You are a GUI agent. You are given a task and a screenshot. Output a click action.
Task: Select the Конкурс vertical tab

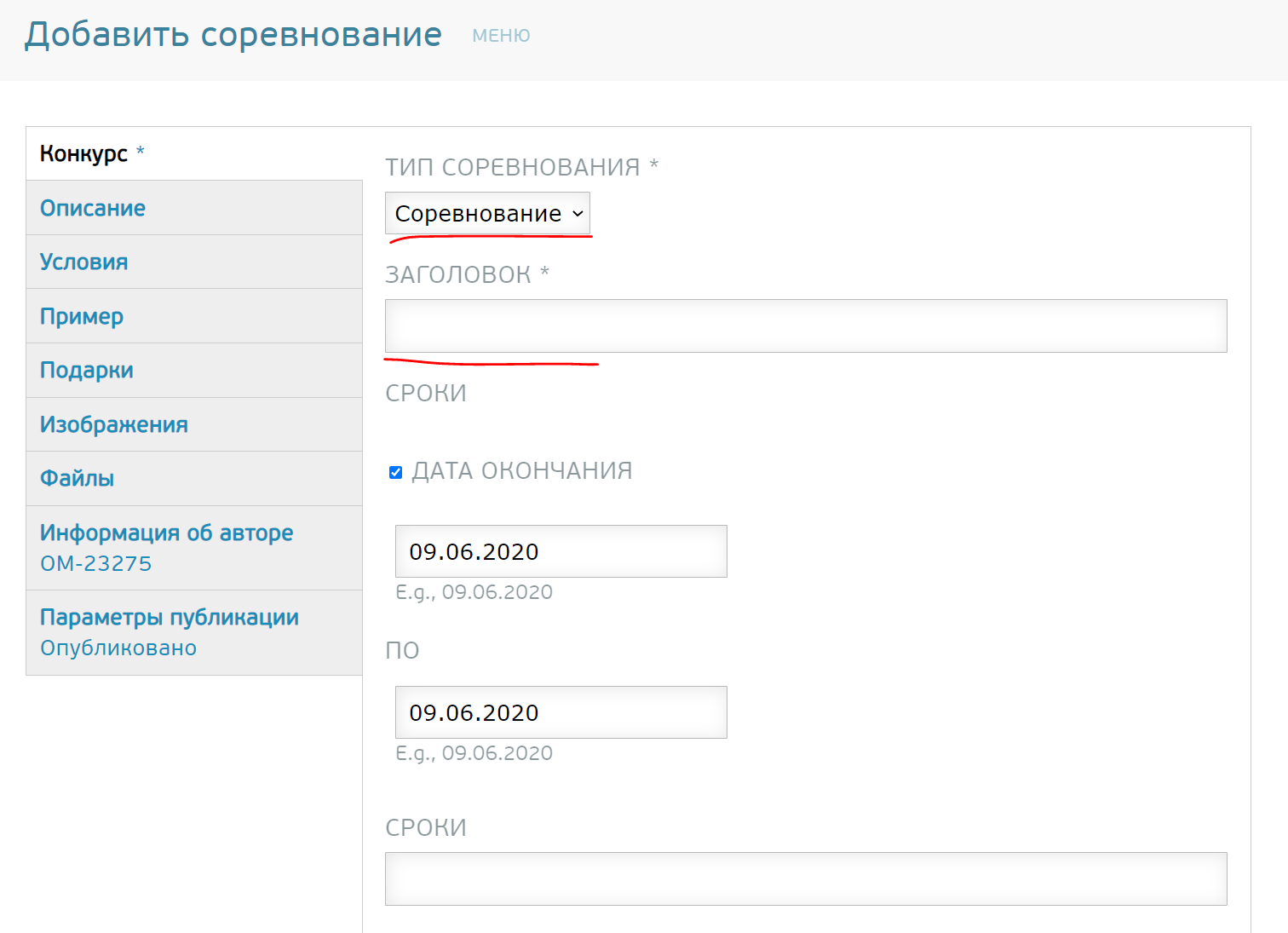tap(84, 154)
